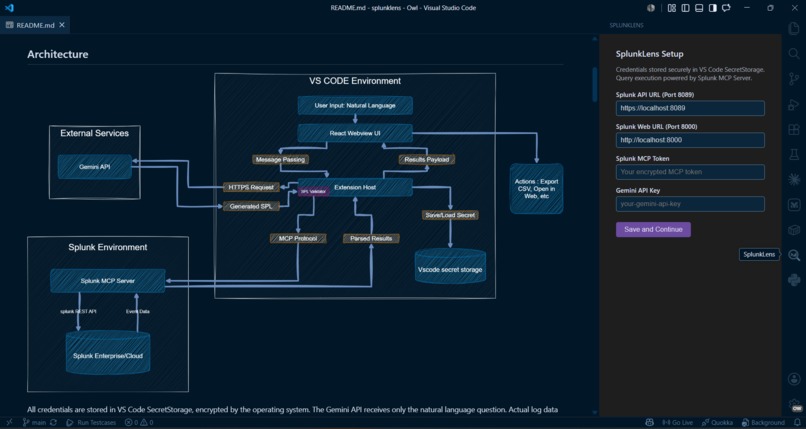Viewport: 806px width, 429px height.
Task: Click the Extension Host box in diagram
Action: coord(355,188)
